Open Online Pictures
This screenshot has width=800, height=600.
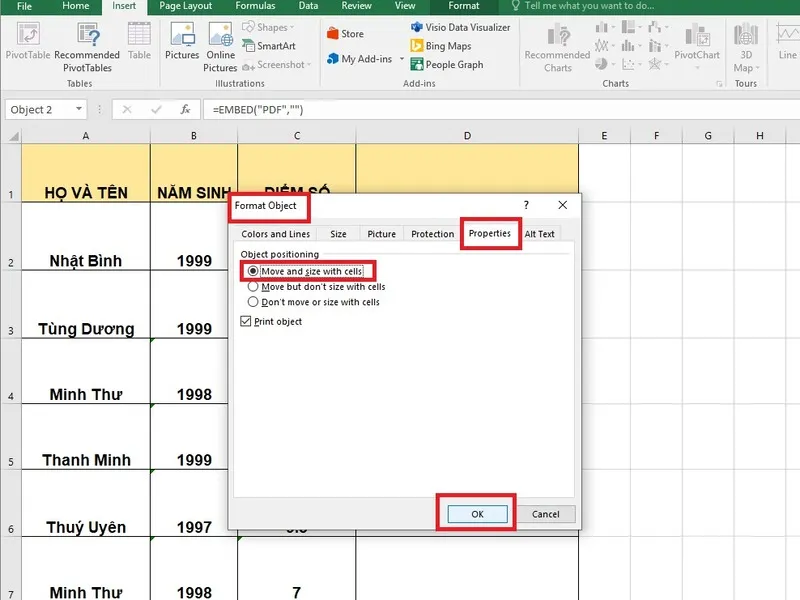pos(220,47)
